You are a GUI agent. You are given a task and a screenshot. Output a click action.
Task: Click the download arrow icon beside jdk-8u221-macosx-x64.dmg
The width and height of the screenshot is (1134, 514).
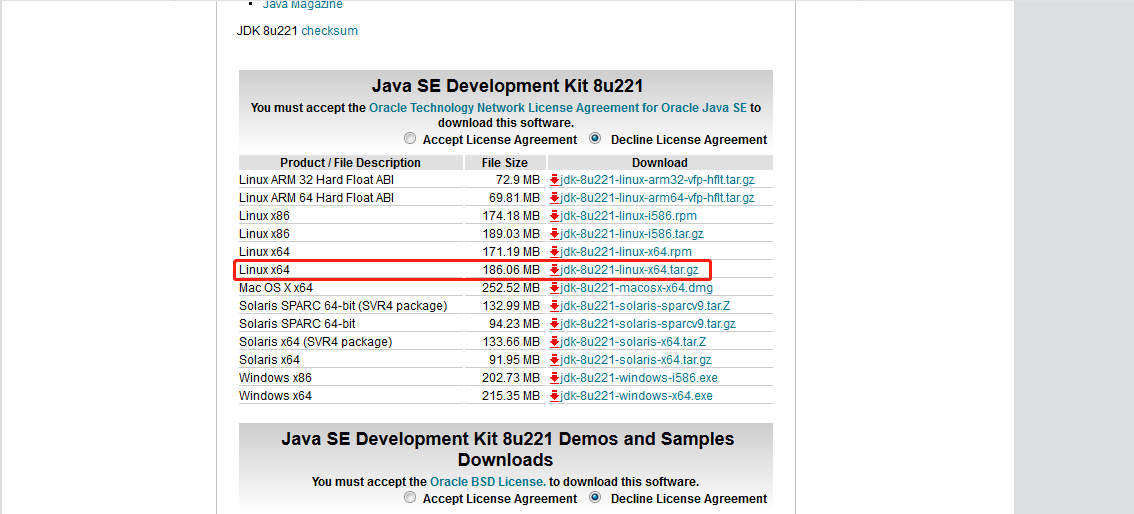pos(555,288)
